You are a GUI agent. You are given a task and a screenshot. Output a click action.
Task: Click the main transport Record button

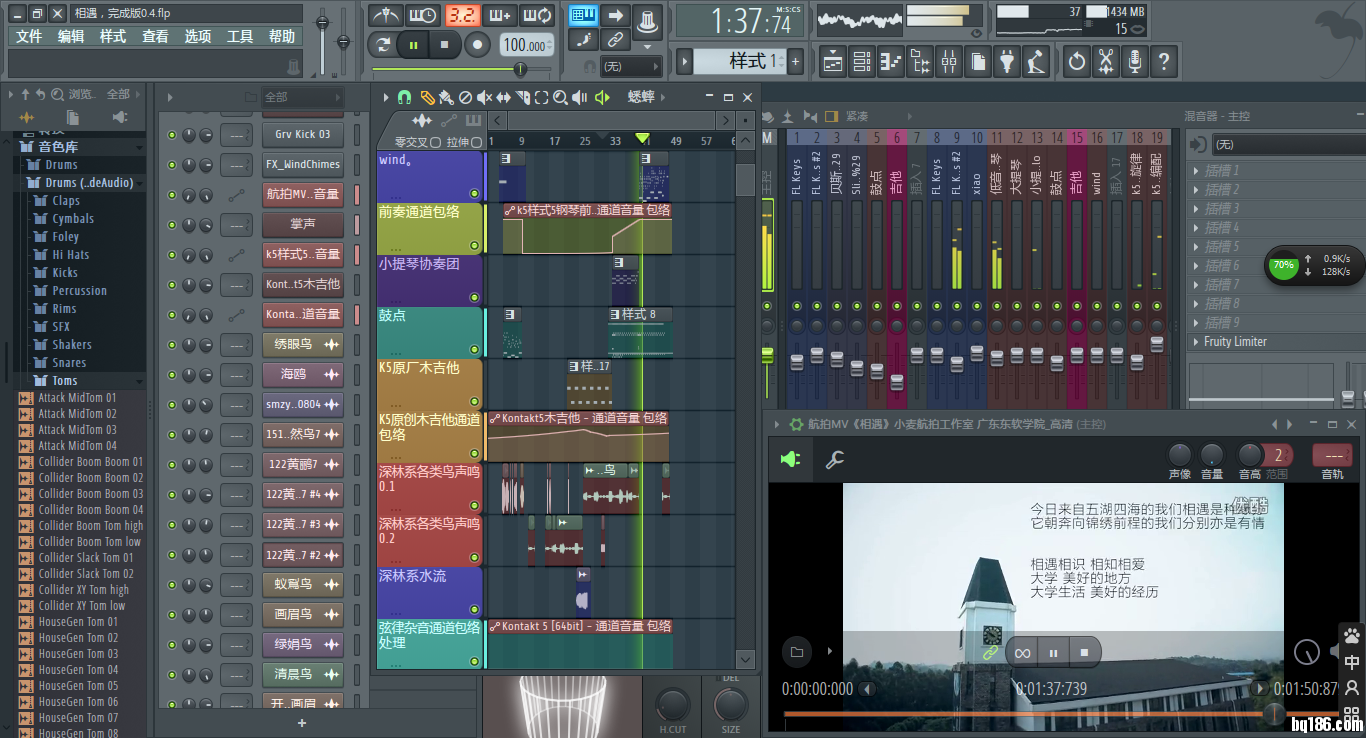(x=478, y=45)
